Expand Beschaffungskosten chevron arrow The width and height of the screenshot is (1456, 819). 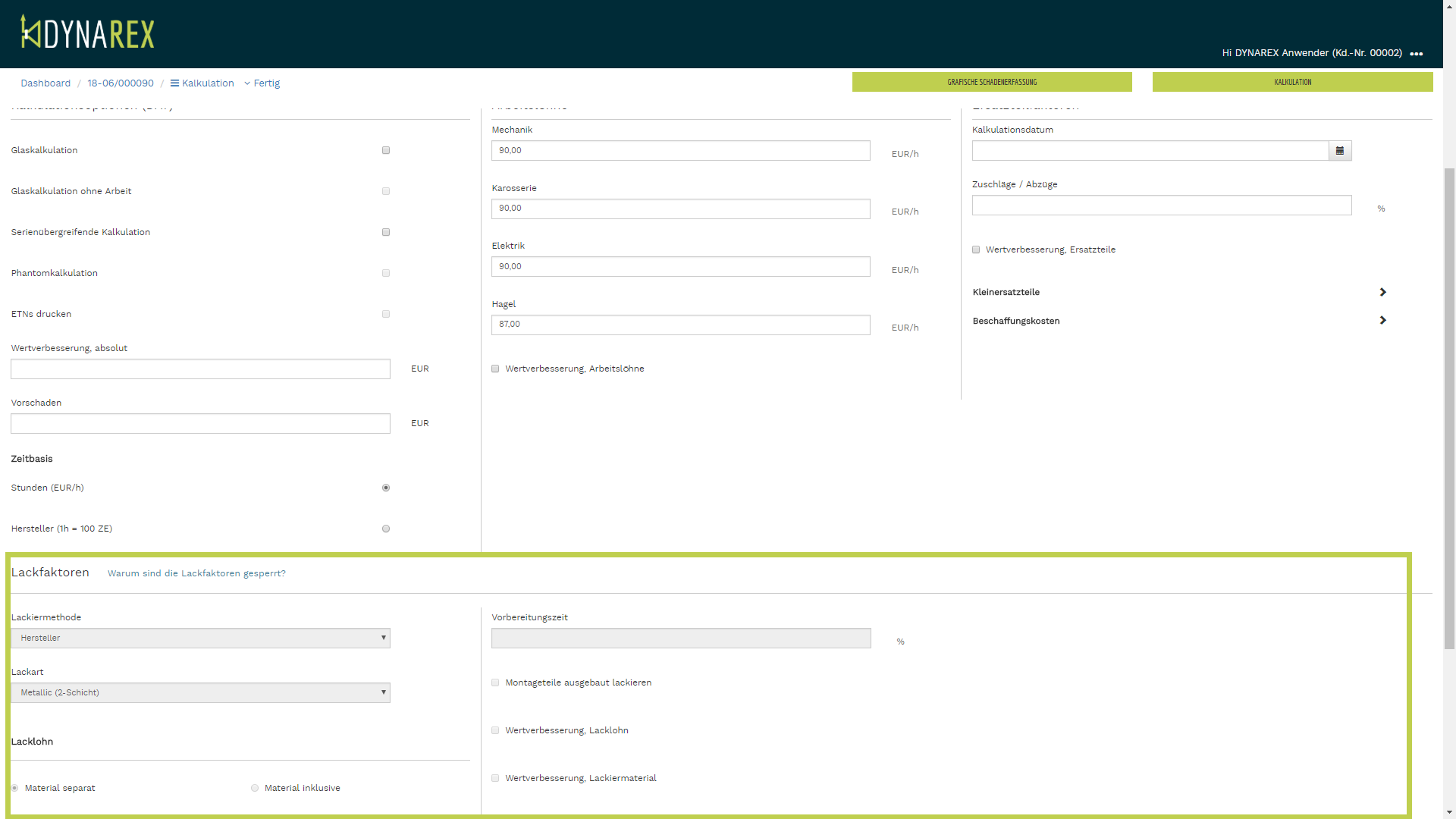1382,321
